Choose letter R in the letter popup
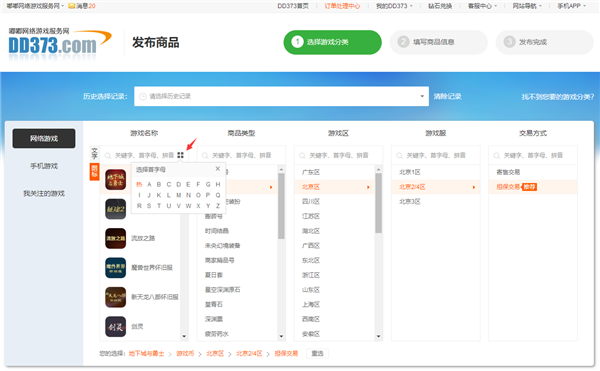The width and height of the screenshot is (600, 371). point(139,206)
